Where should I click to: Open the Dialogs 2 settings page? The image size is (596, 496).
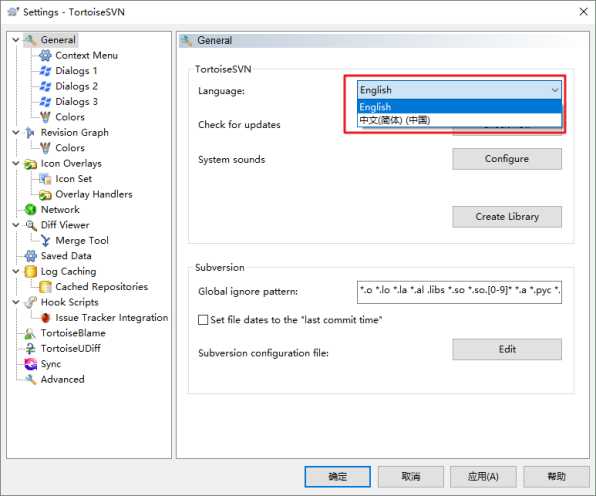[76, 86]
